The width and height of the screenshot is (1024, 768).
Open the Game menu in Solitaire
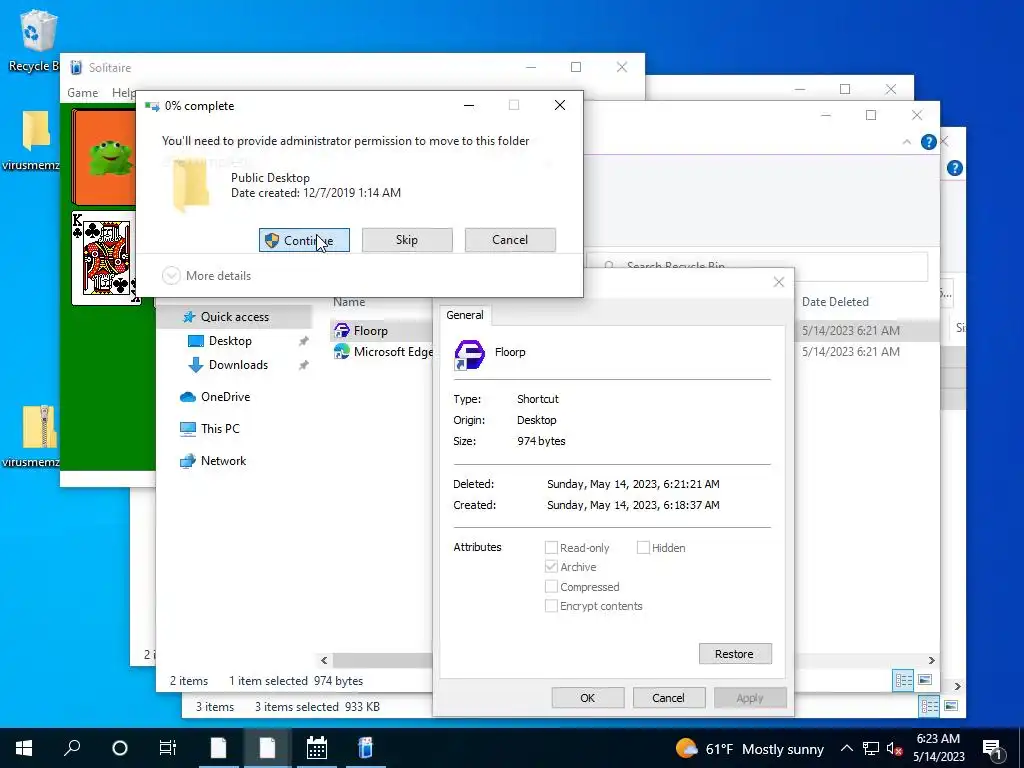pos(82,93)
